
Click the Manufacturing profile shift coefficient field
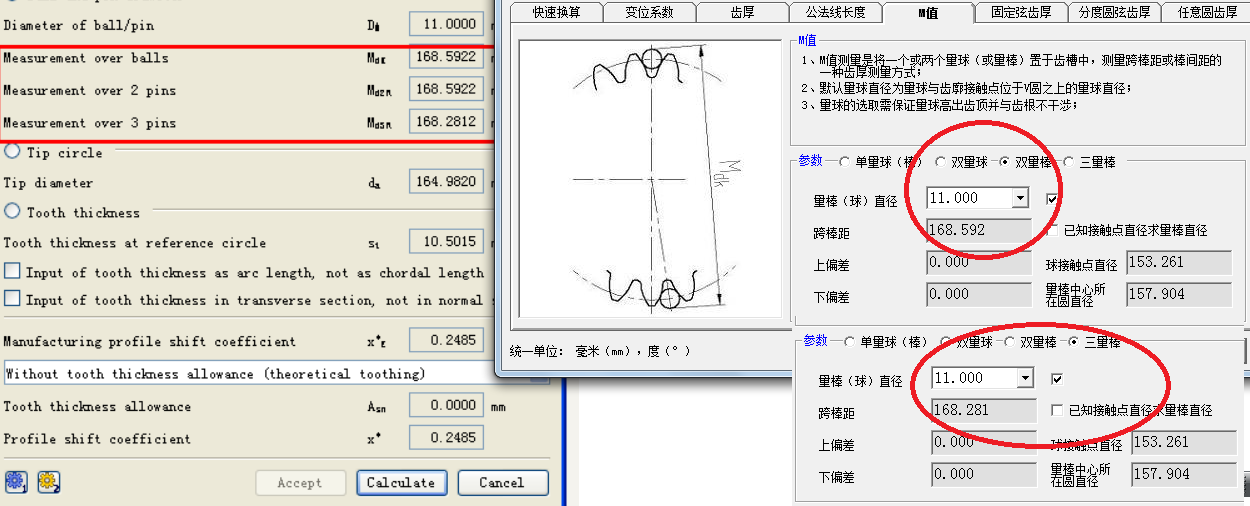click(x=447, y=341)
